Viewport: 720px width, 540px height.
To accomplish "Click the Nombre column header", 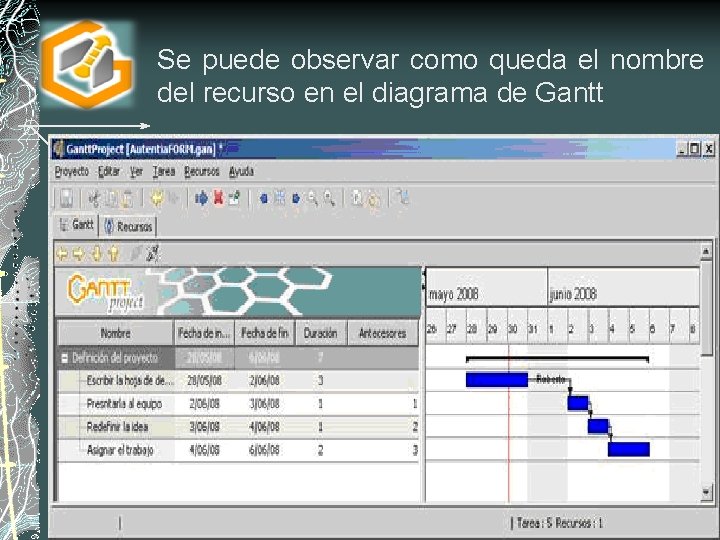I will click(x=115, y=333).
